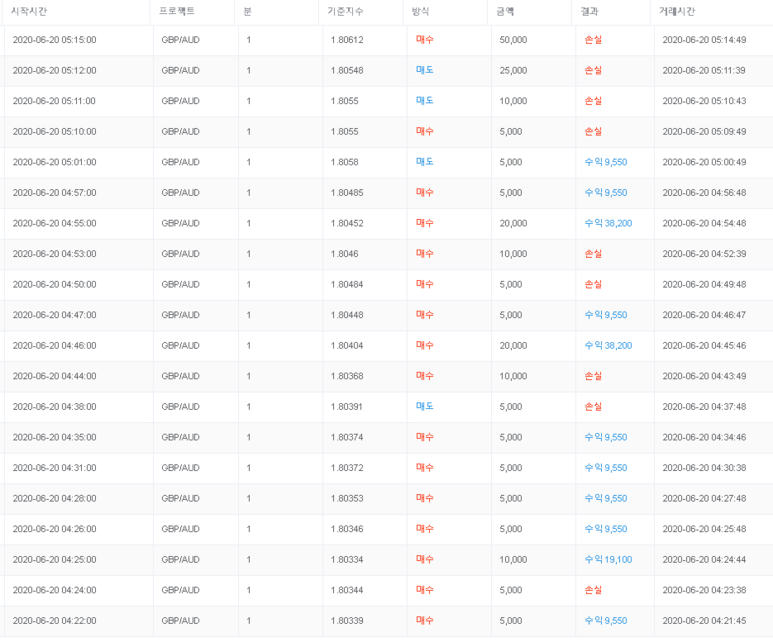This screenshot has width=773, height=642.
Task: Click base index value 1.80452
Action: pos(347,223)
